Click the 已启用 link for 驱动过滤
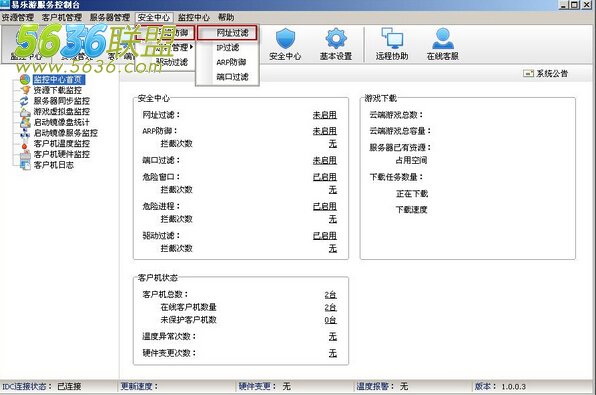Image resolution: width=596 pixels, height=395 pixels. pyautogui.click(x=325, y=236)
